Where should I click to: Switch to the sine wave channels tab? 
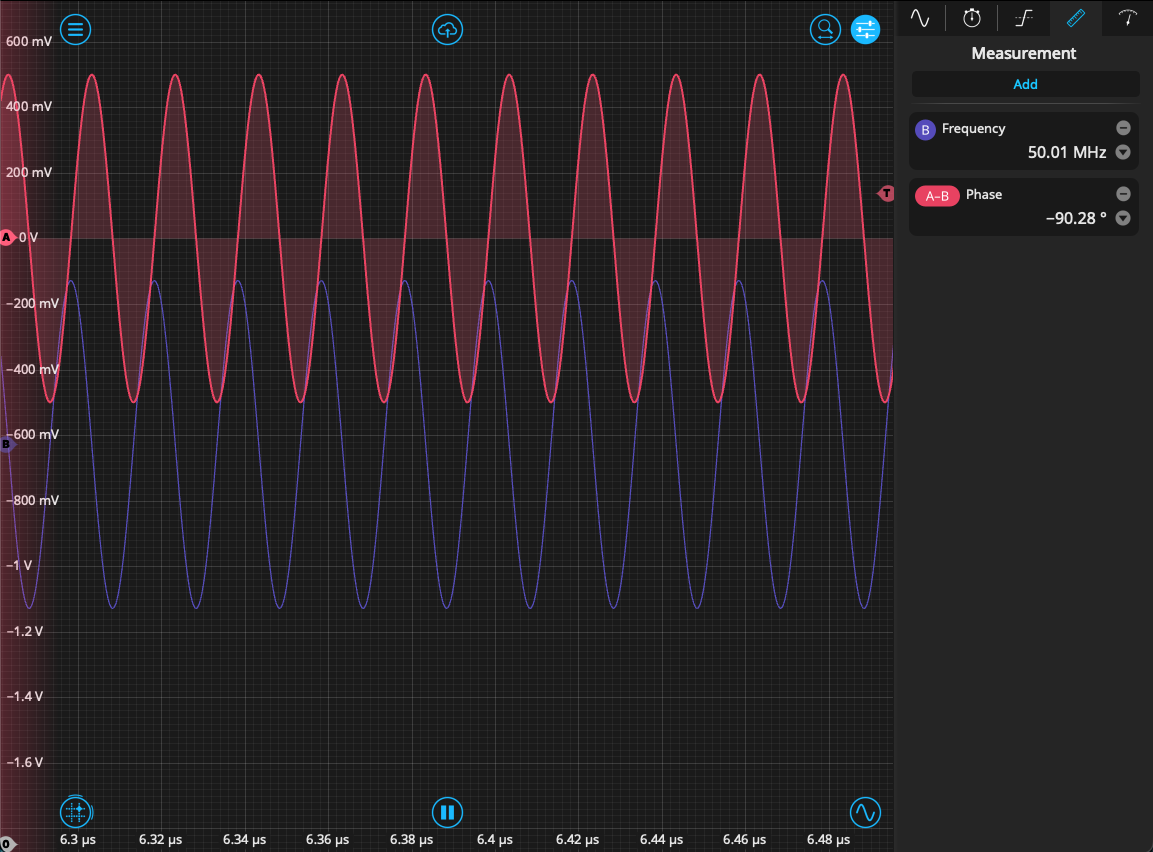tap(920, 18)
